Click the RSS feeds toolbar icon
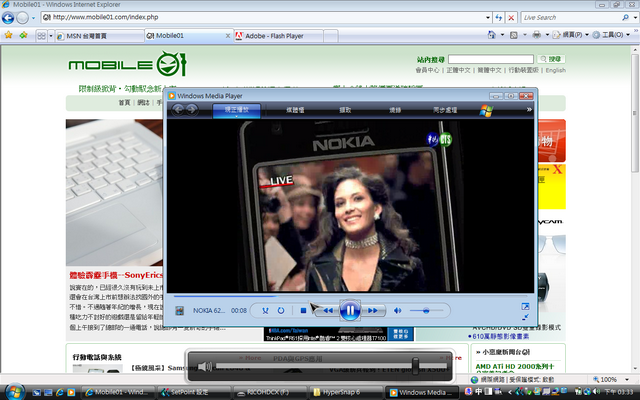The height and width of the screenshot is (400, 640). (514, 35)
